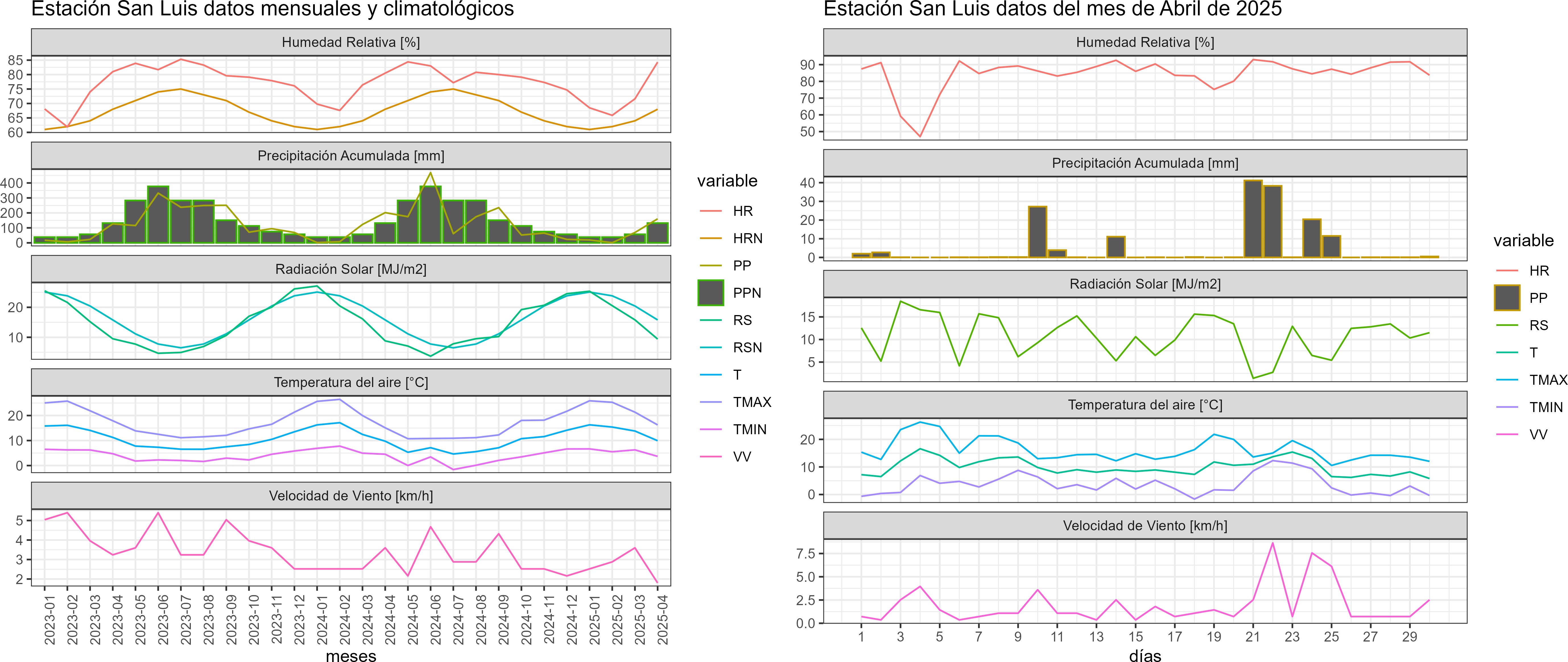Click the 7.5 tick on April wind speed axis
This screenshot has width=1568, height=662.
[x=805, y=553]
